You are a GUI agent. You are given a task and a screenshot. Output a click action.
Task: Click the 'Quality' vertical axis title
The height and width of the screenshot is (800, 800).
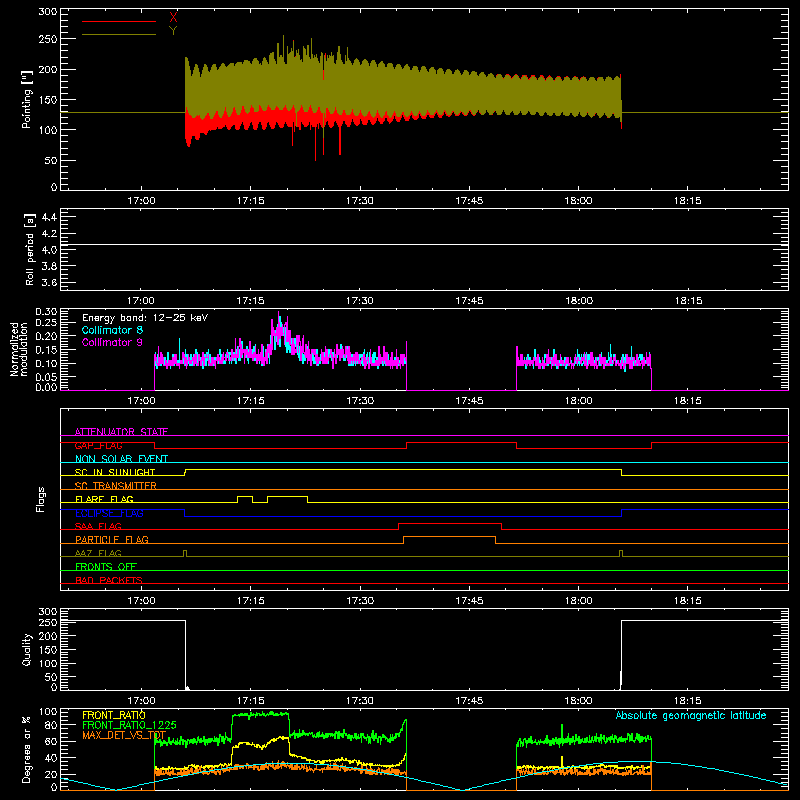click(27, 649)
